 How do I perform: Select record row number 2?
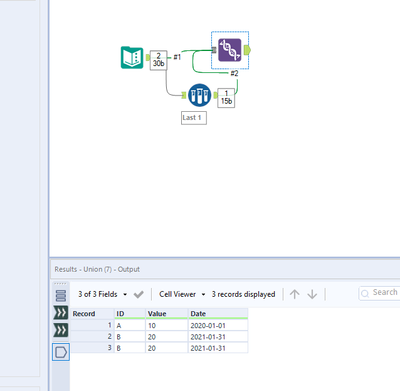[92, 337]
